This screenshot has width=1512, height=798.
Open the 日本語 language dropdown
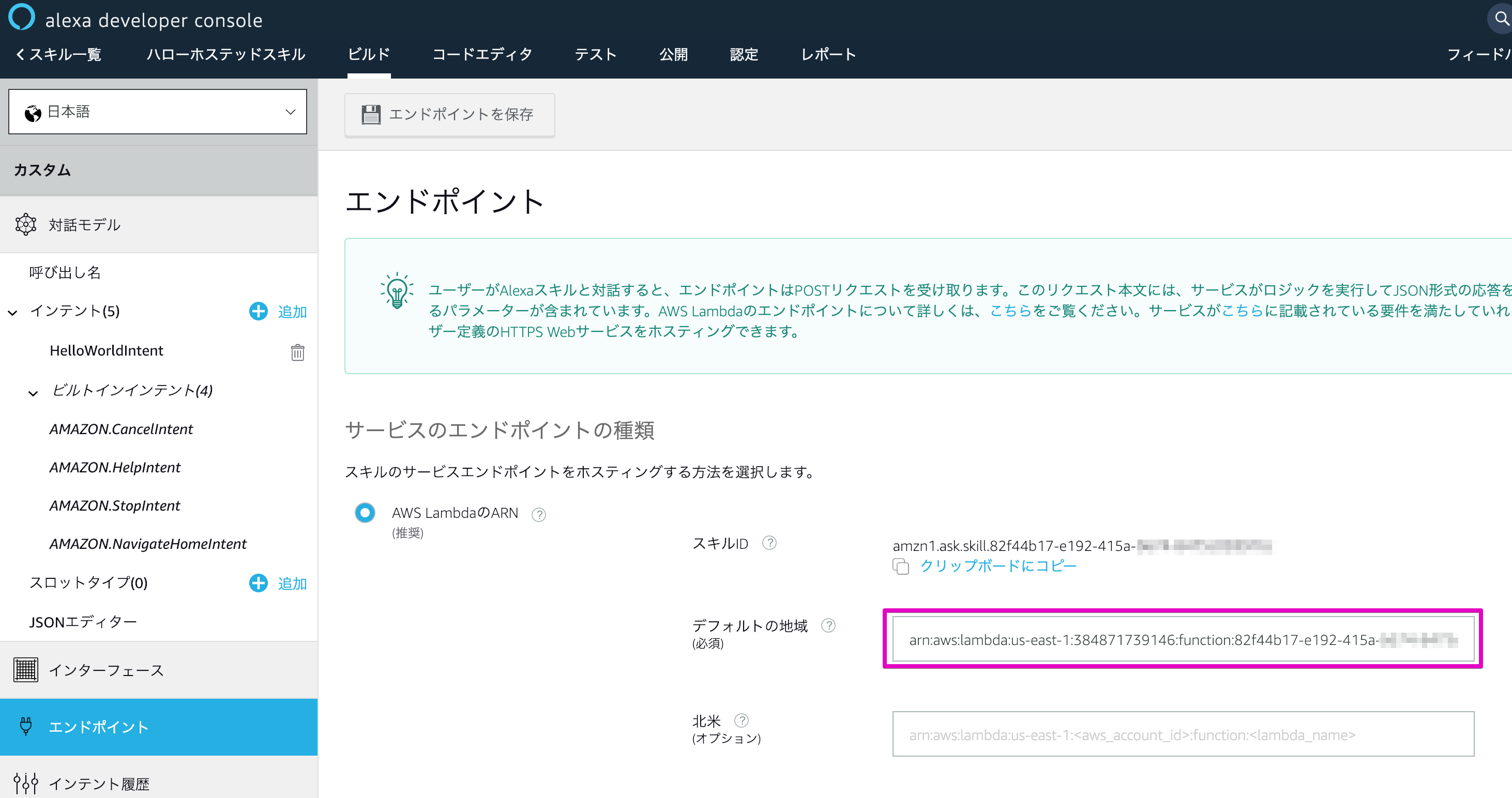[x=157, y=112]
